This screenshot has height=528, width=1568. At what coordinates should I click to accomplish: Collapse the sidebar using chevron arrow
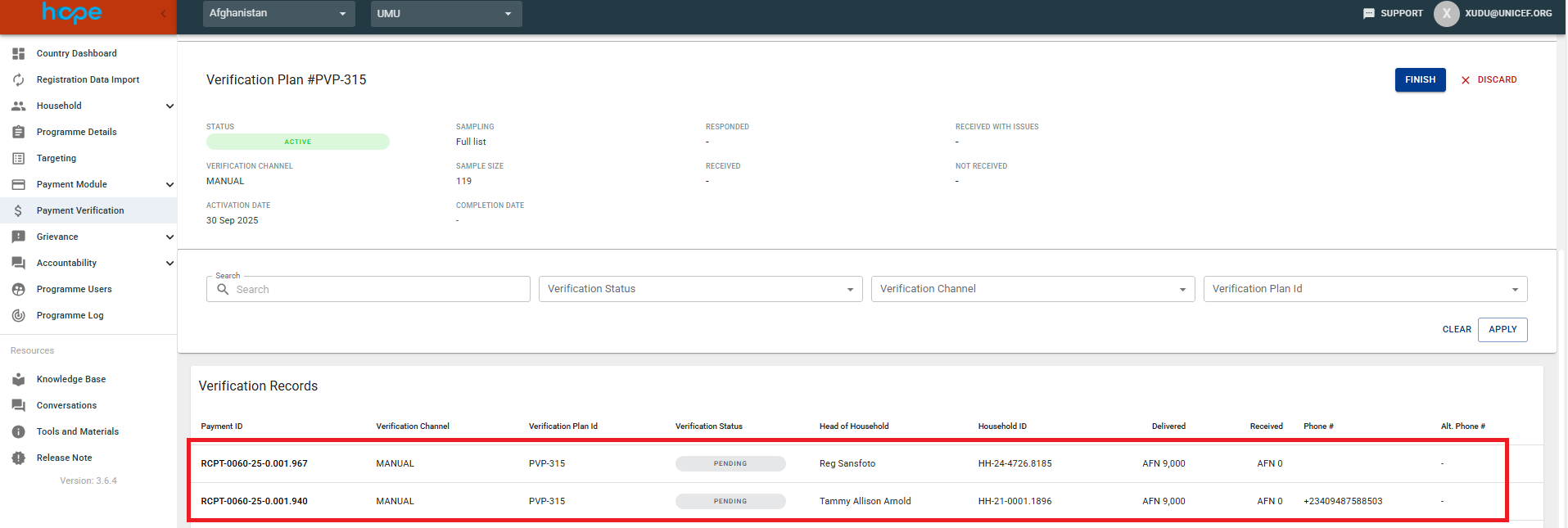click(163, 13)
